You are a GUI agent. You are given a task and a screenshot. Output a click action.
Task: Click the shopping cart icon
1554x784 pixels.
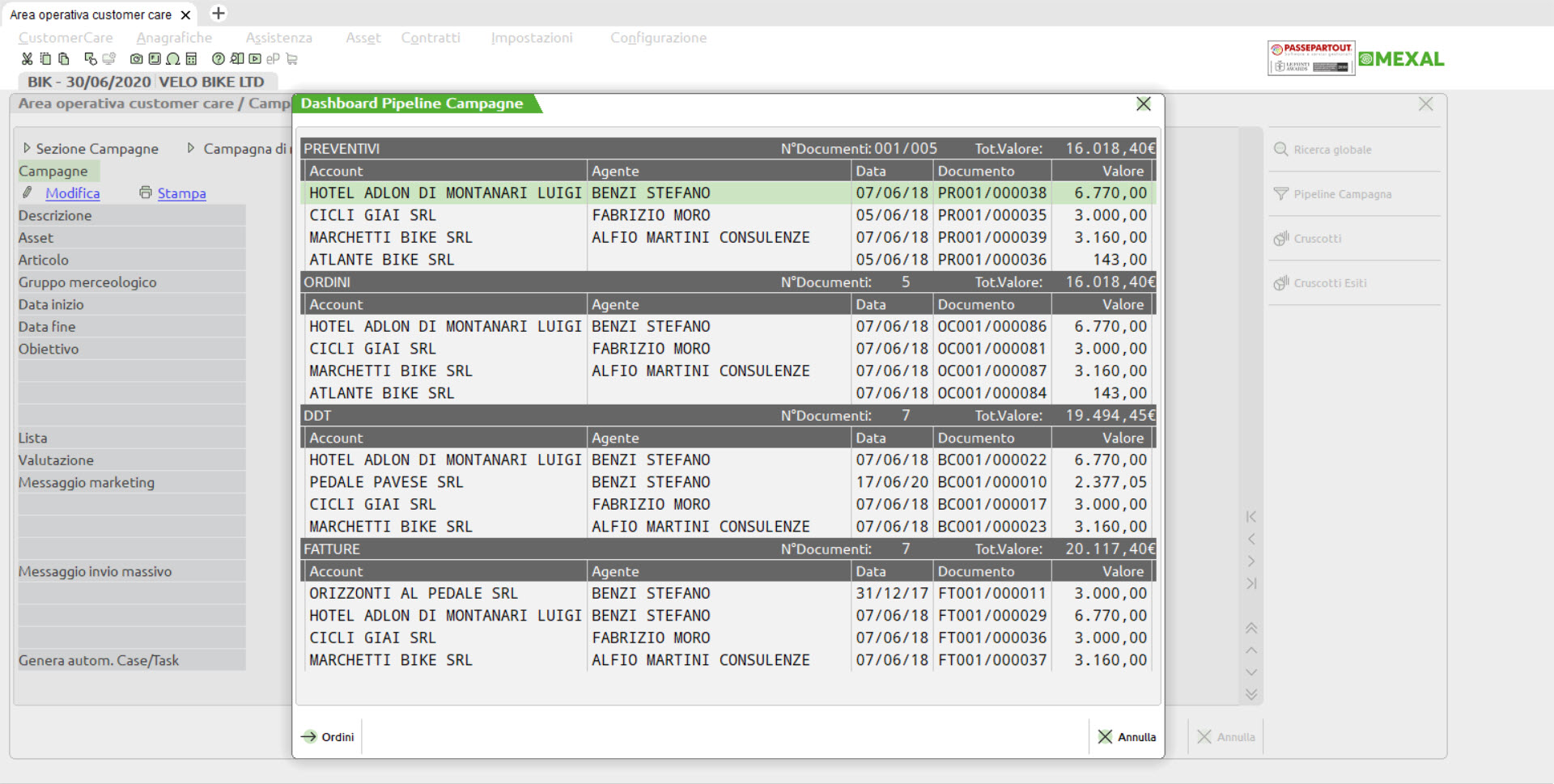tap(292, 59)
